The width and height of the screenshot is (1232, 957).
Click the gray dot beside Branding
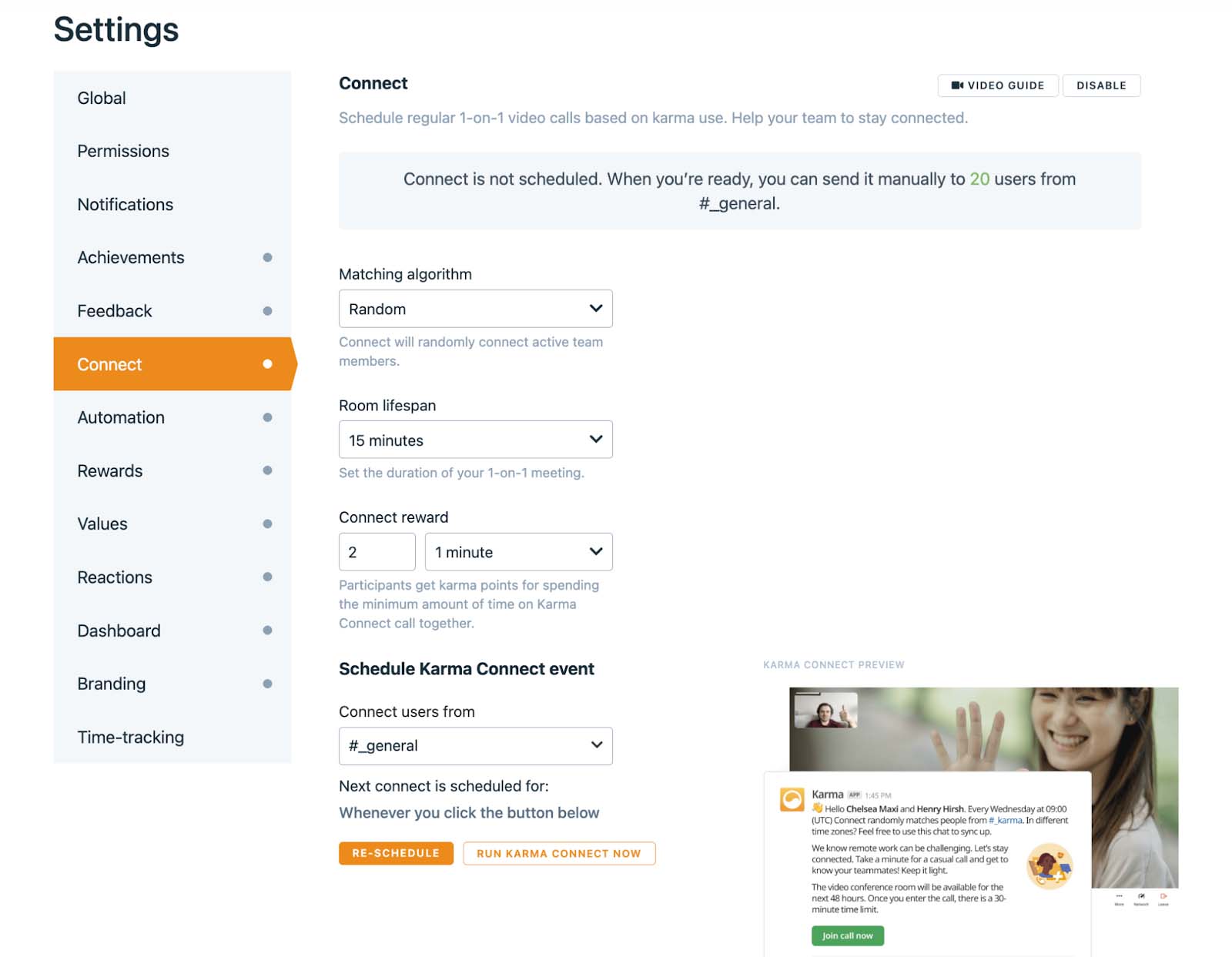point(267,683)
